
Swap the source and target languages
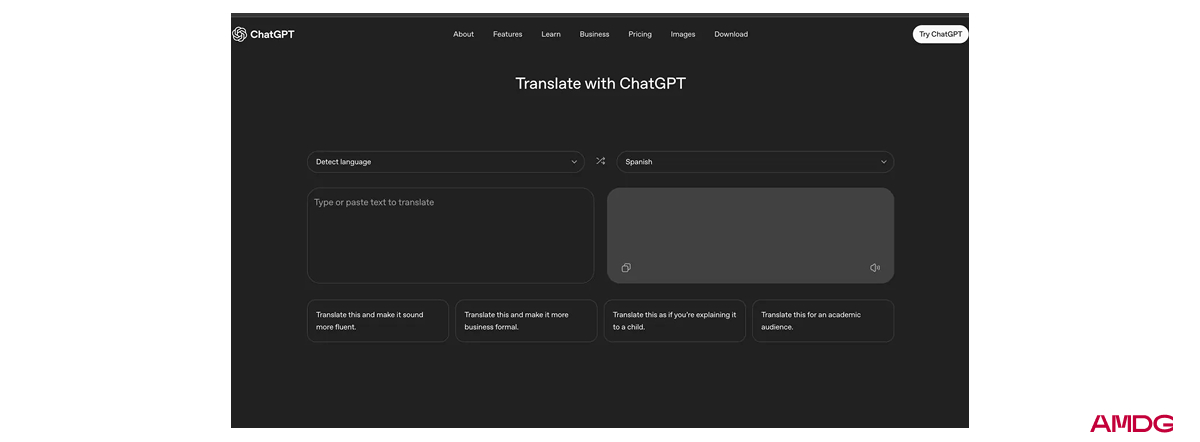[600, 161]
